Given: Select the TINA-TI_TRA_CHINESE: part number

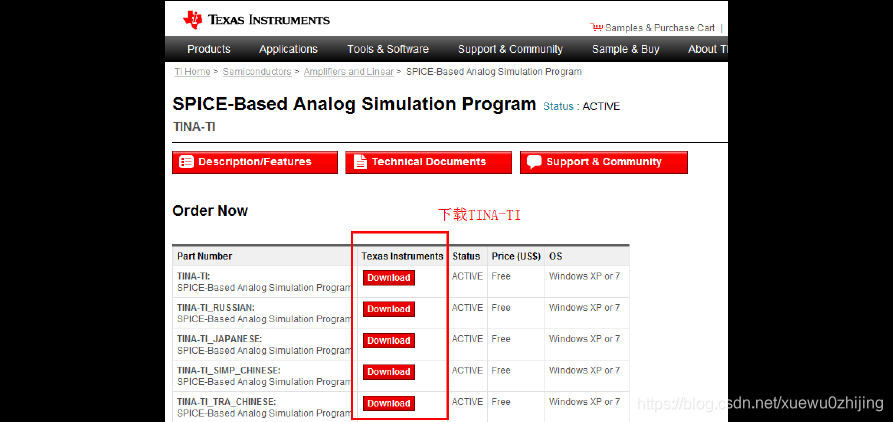Looking at the screenshot, I should (x=226, y=401).
